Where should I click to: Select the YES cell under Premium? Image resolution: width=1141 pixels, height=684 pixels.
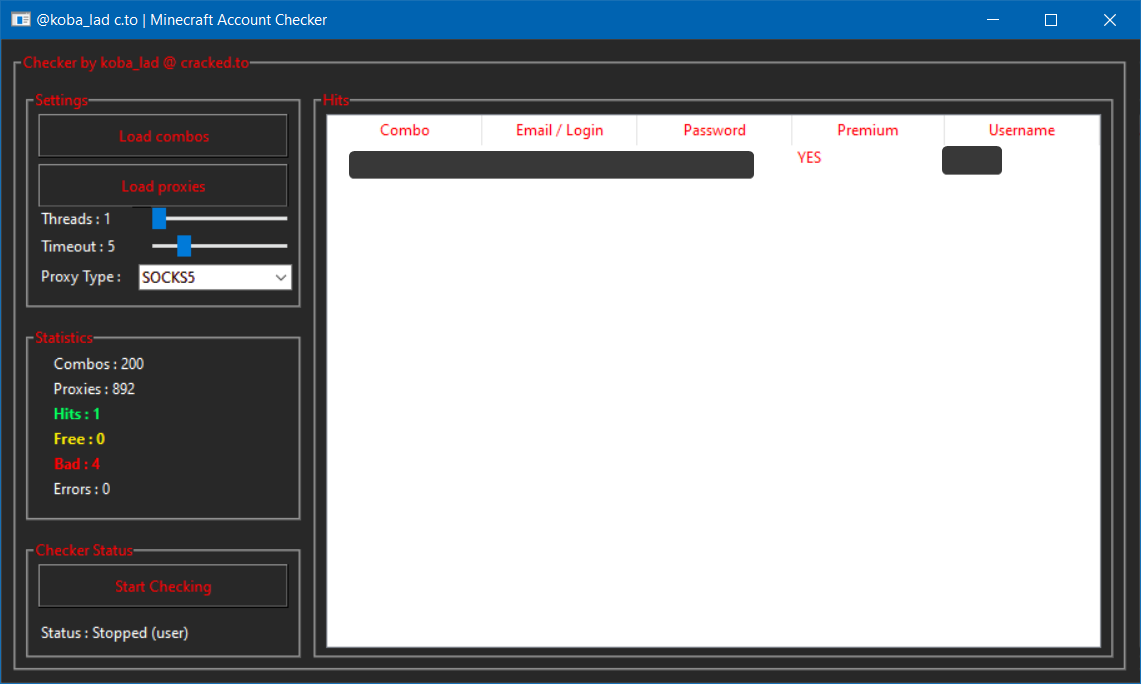(x=809, y=158)
